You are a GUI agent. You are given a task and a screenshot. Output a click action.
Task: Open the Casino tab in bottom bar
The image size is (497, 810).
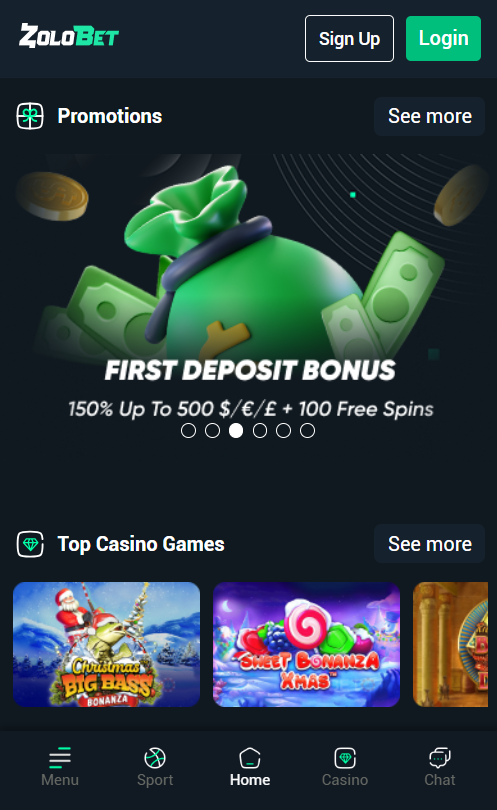345,767
